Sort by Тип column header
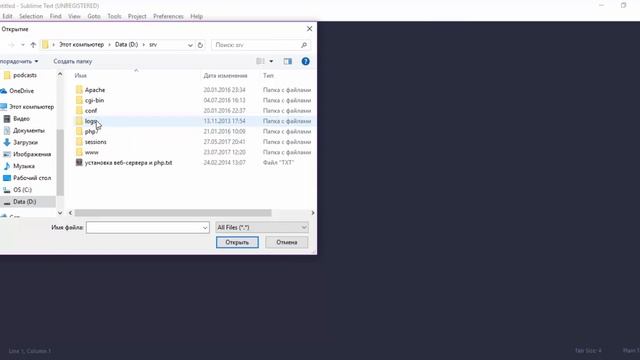The image size is (640, 360). pyautogui.click(x=268, y=76)
